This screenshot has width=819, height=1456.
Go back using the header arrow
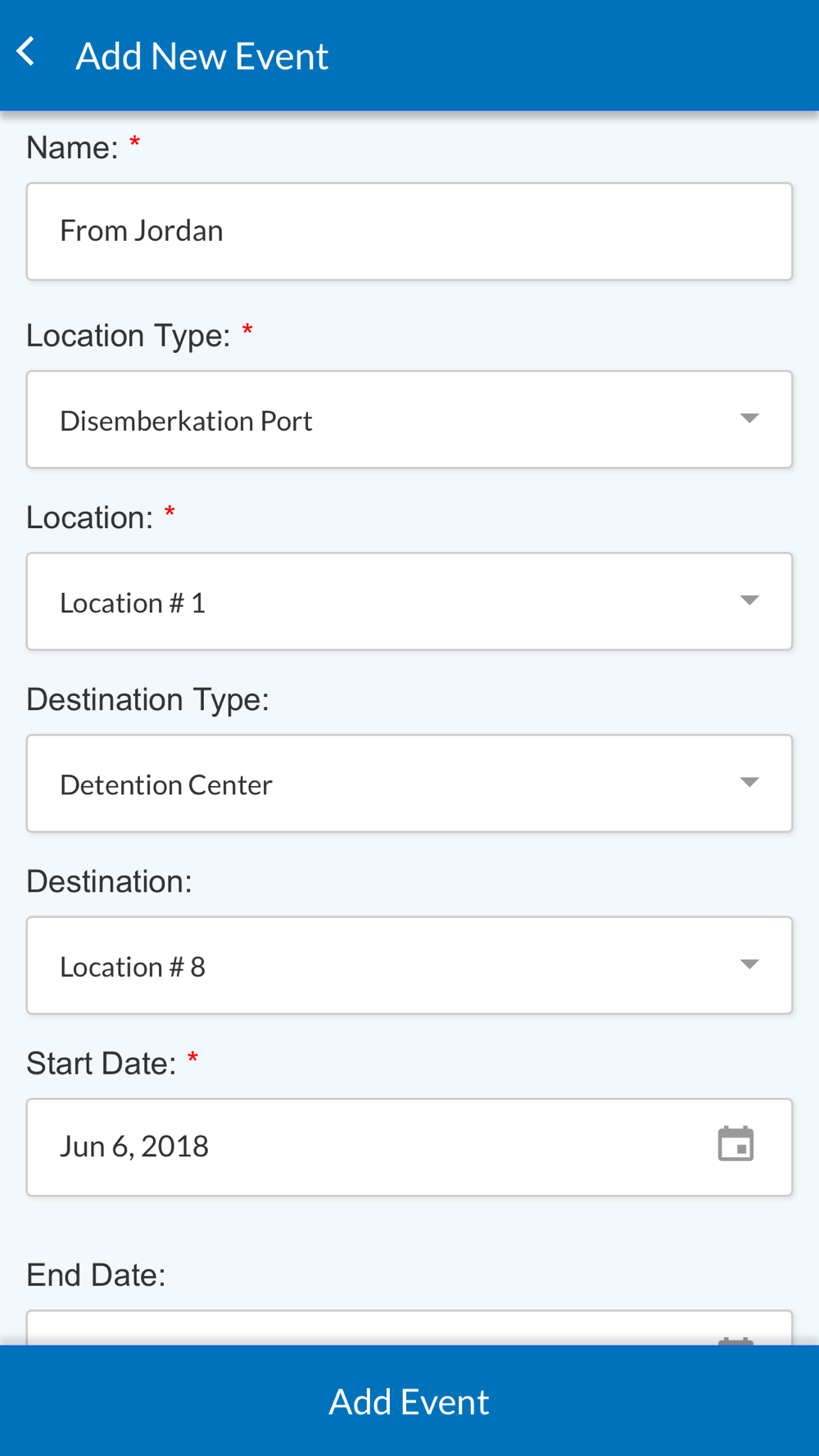pyautogui.click(x=26, y=52)
